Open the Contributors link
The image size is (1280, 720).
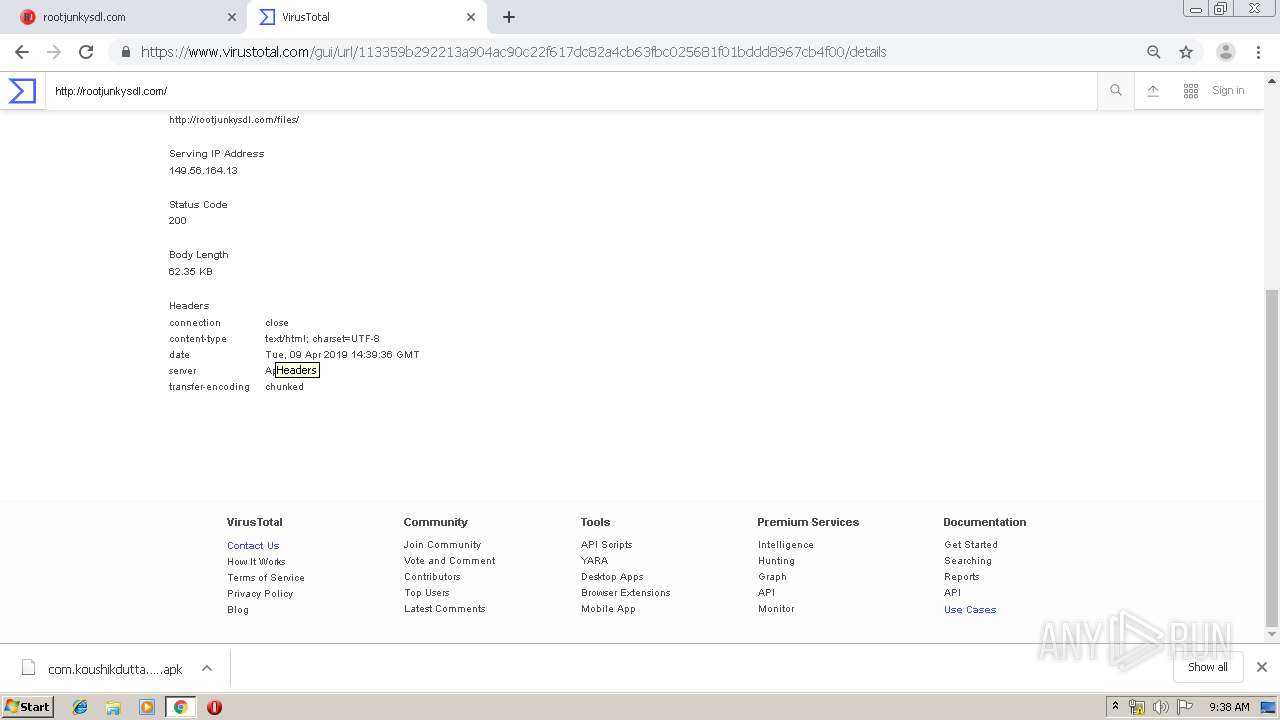[x=432, y=577]
